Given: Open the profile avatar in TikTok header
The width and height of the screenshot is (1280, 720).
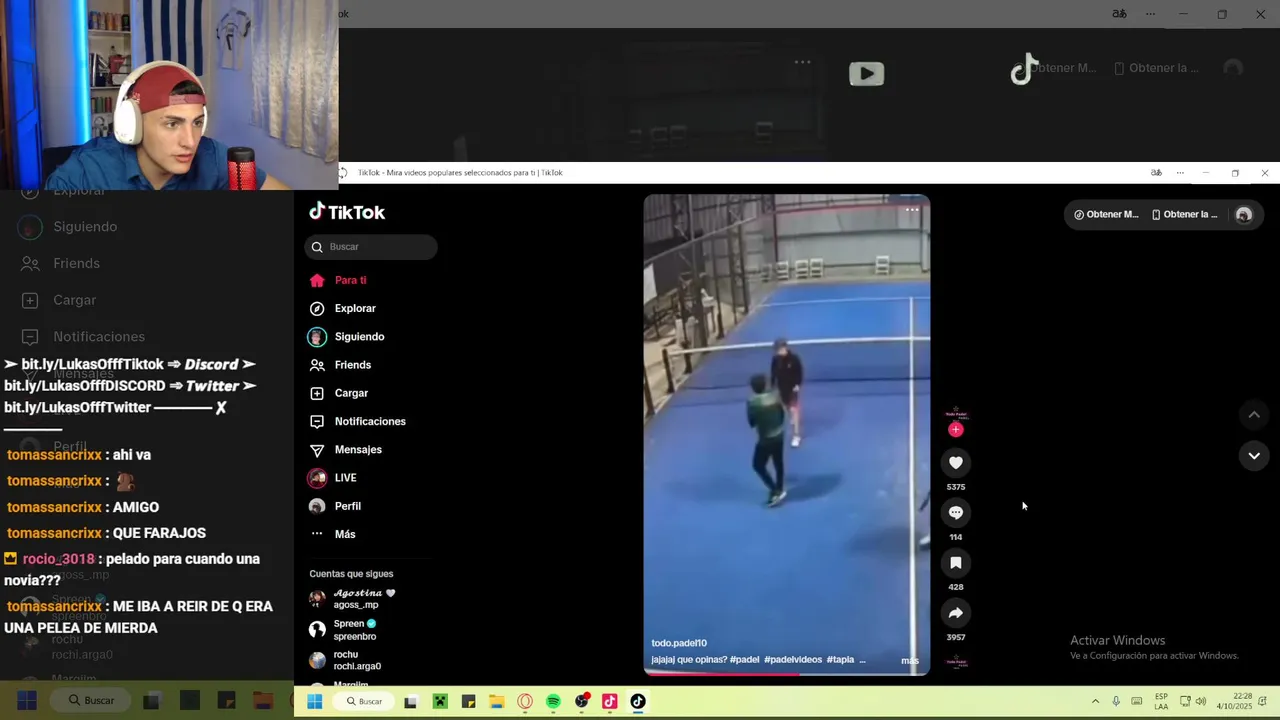Looking at the screenshot, I should [x=1244, y=214].
